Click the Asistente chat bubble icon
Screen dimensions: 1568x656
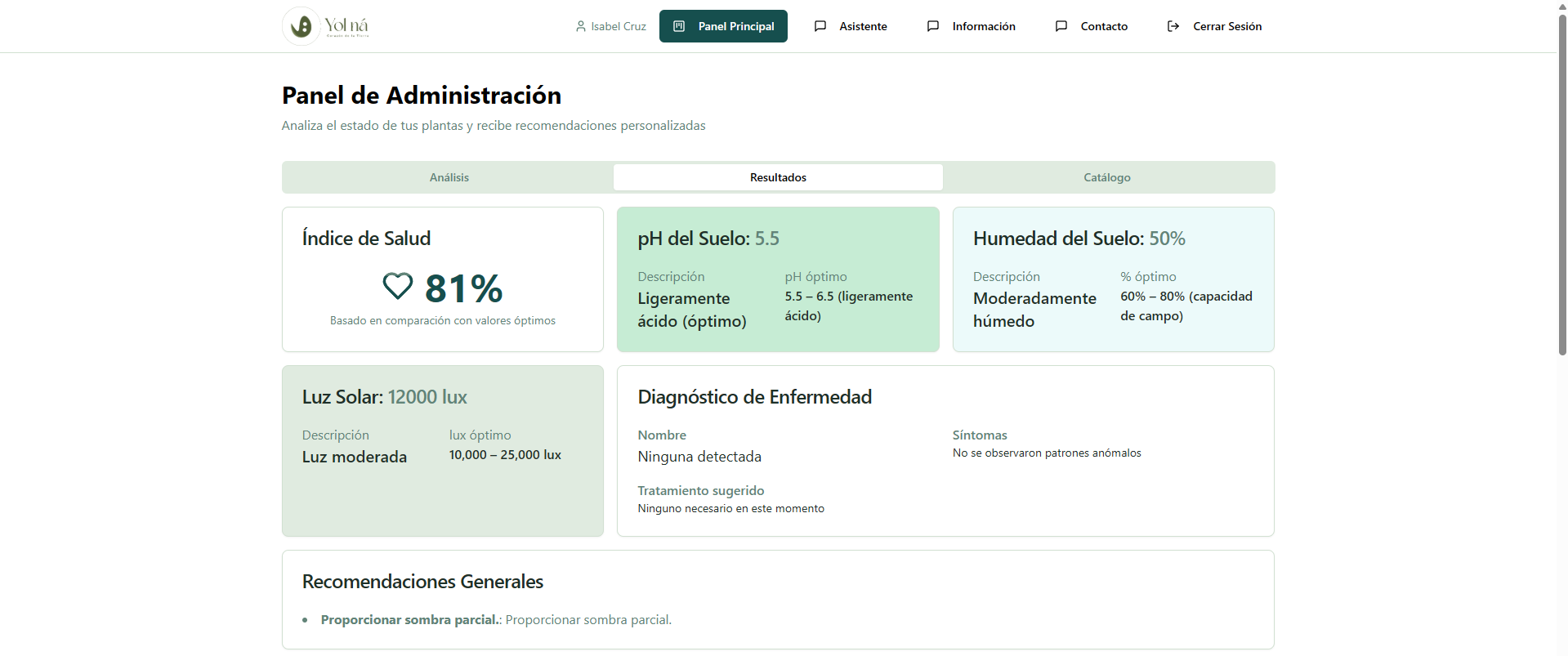820,26
